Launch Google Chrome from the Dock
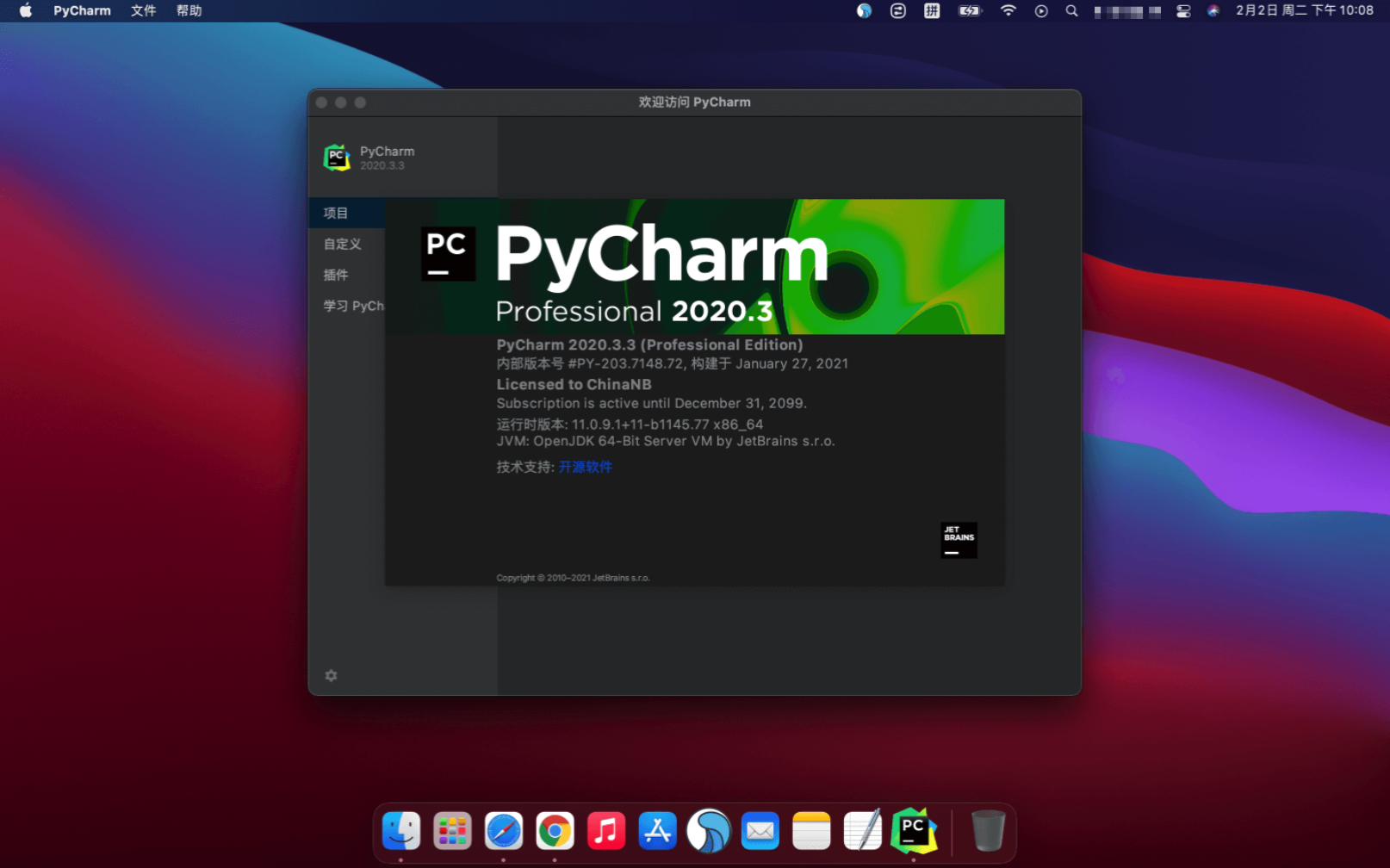The height and width of the screenshot is (868, 1390). click(x=555, y=831)
